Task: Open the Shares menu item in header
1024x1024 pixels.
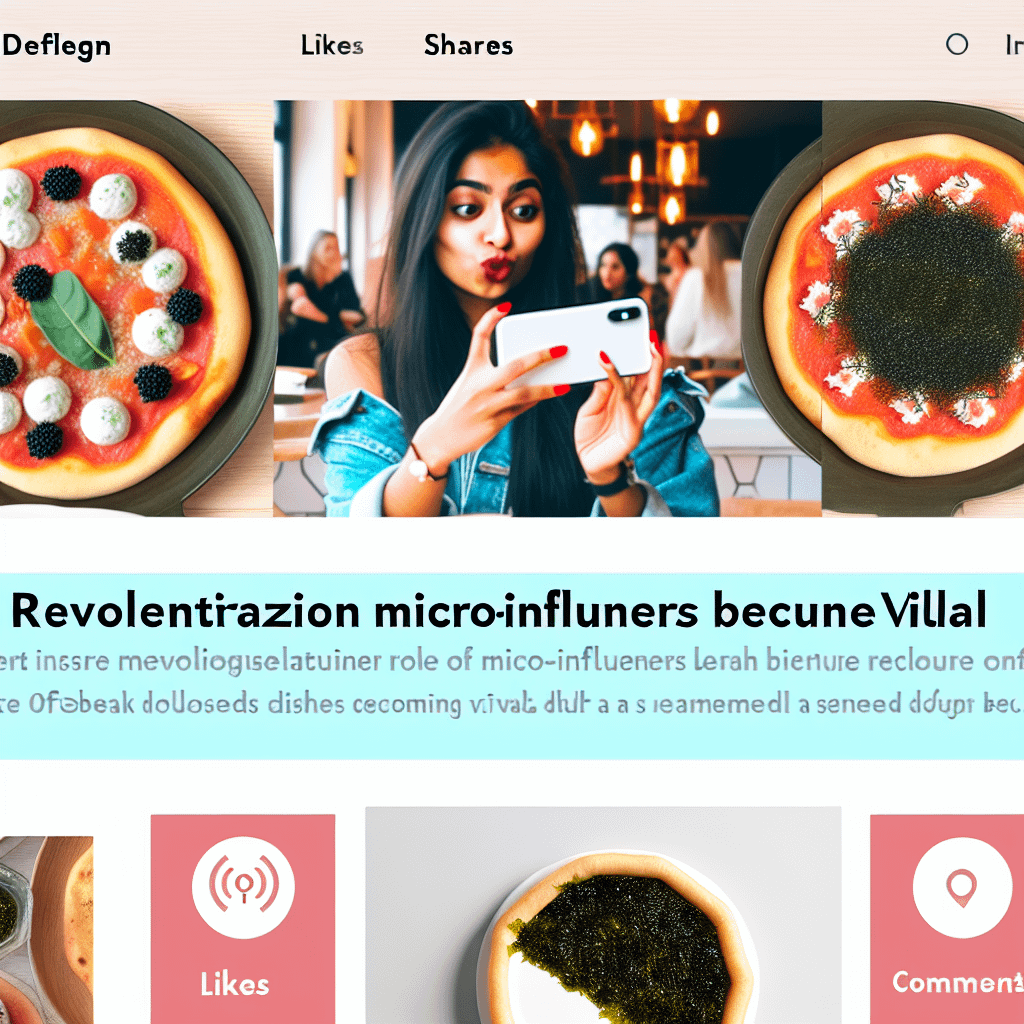Action: click(x=468, y=45)
